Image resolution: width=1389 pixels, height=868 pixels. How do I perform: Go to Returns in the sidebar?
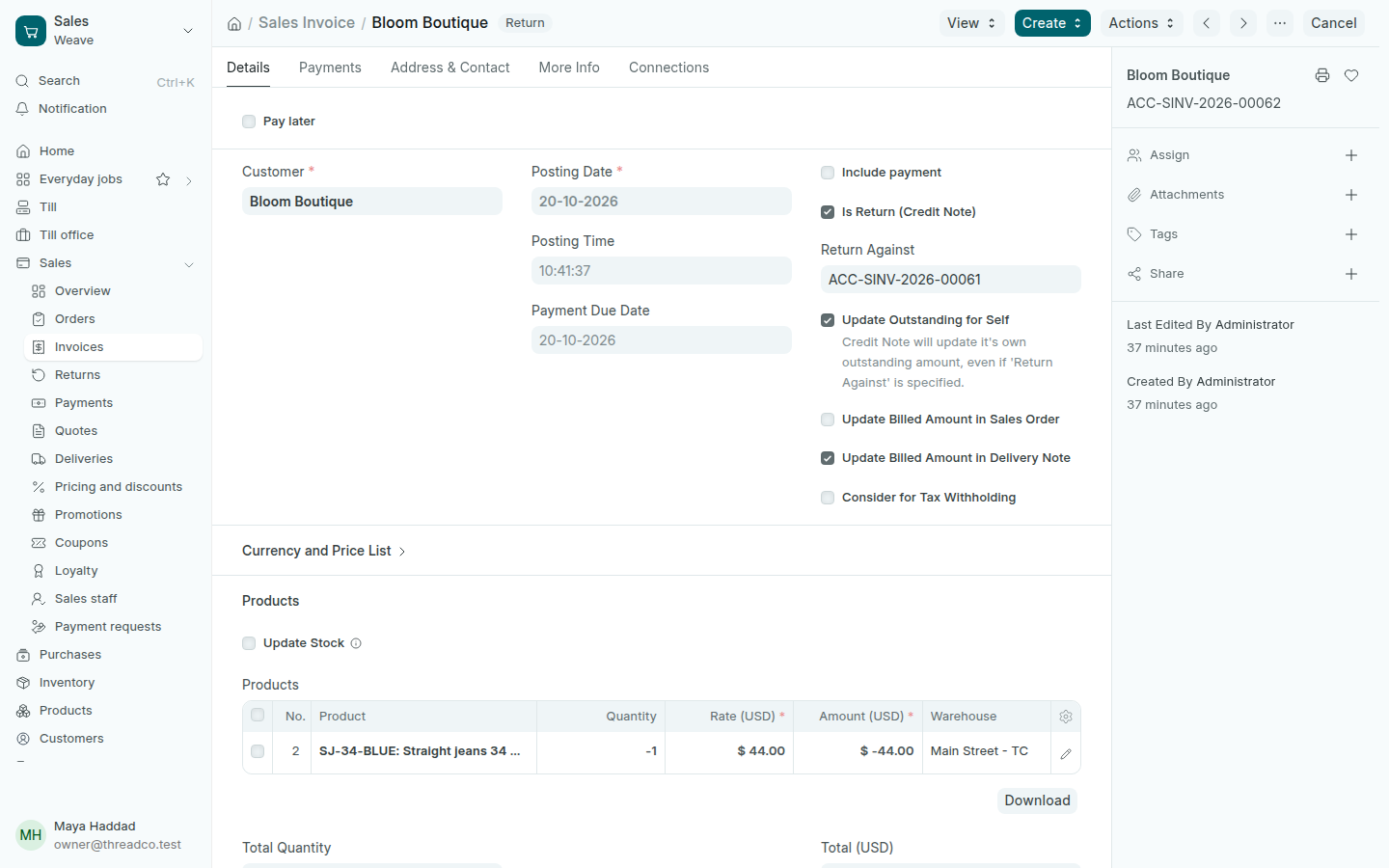pos(113,375)
